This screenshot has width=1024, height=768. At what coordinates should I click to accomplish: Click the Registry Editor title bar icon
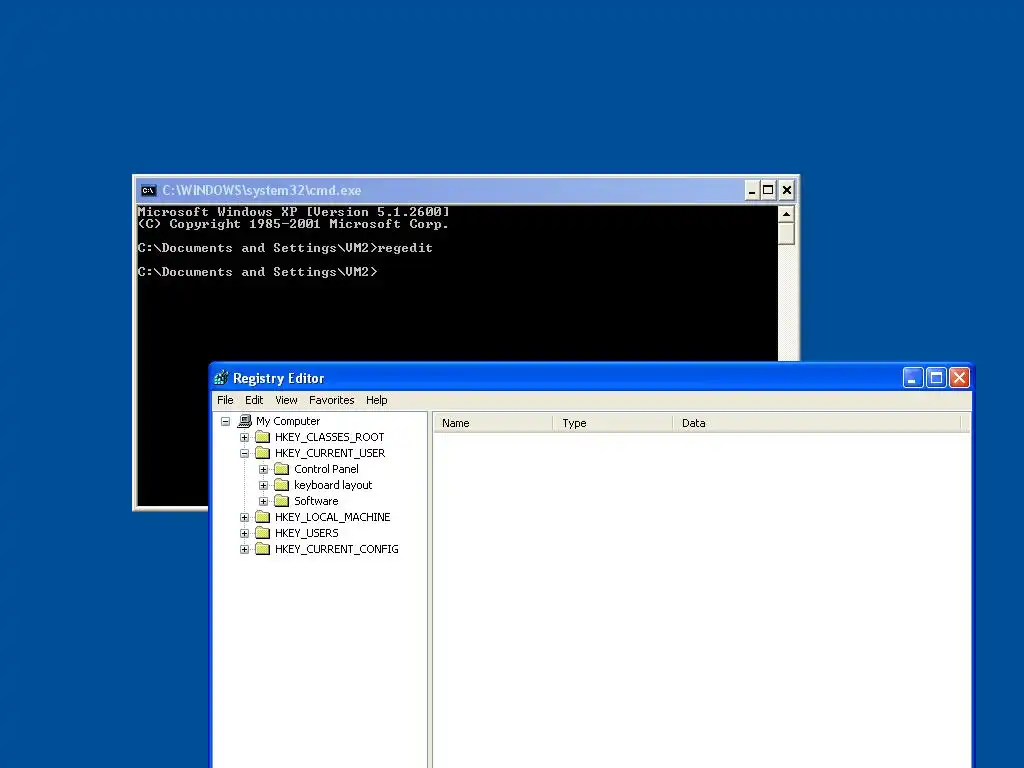coord(221,378)
